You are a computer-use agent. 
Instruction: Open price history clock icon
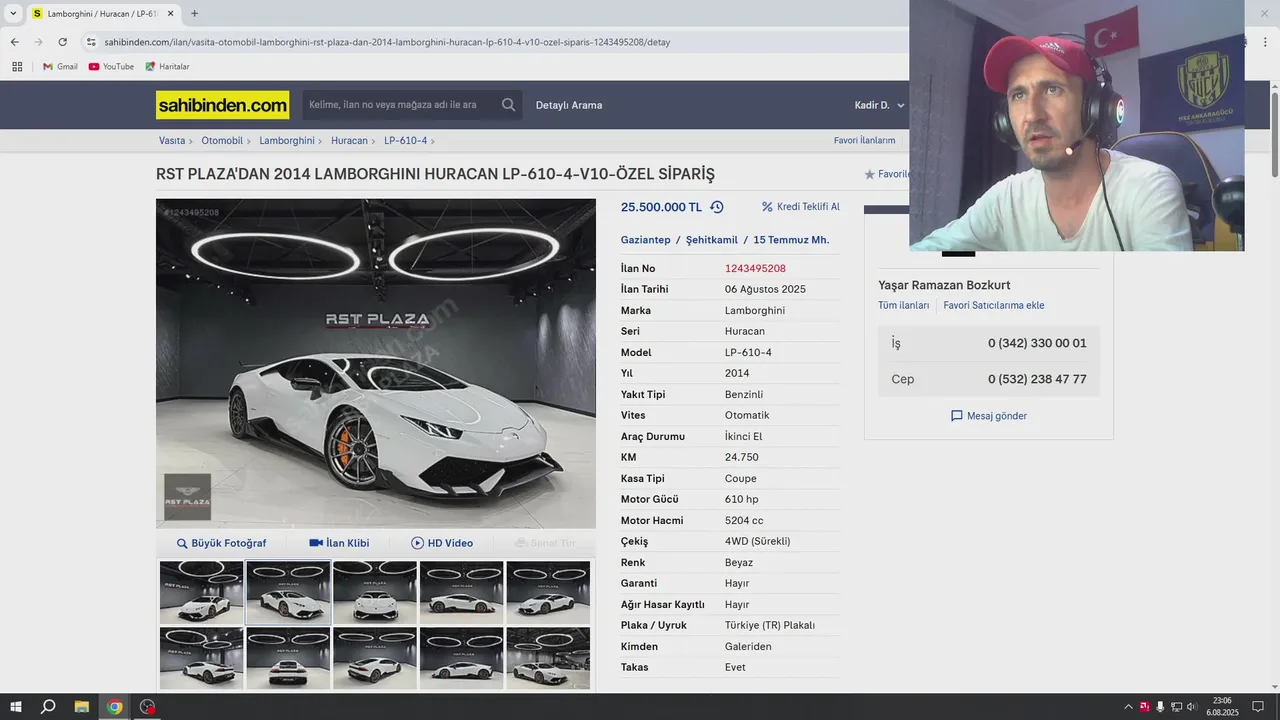(x=716, y=207)
